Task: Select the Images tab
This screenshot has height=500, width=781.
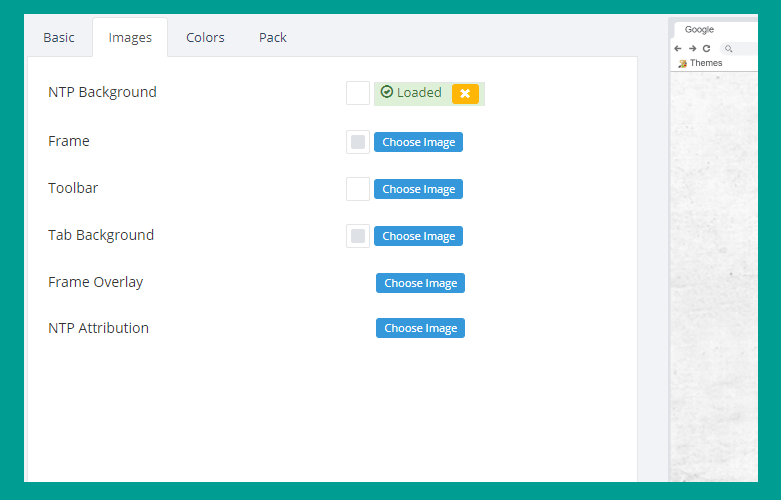Action: (x=130, y=37)
